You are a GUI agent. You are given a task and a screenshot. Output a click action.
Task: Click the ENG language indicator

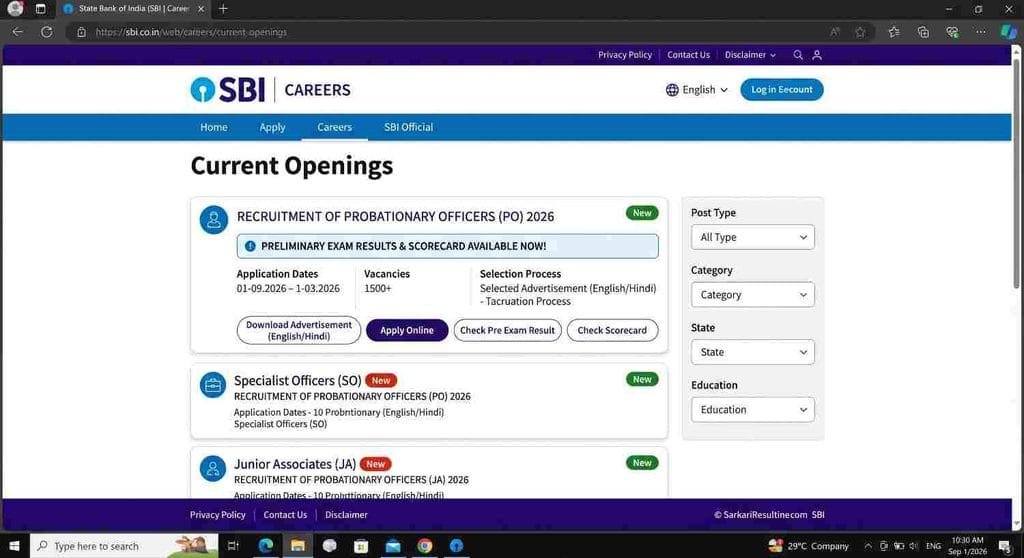click(x=933, y=546)
